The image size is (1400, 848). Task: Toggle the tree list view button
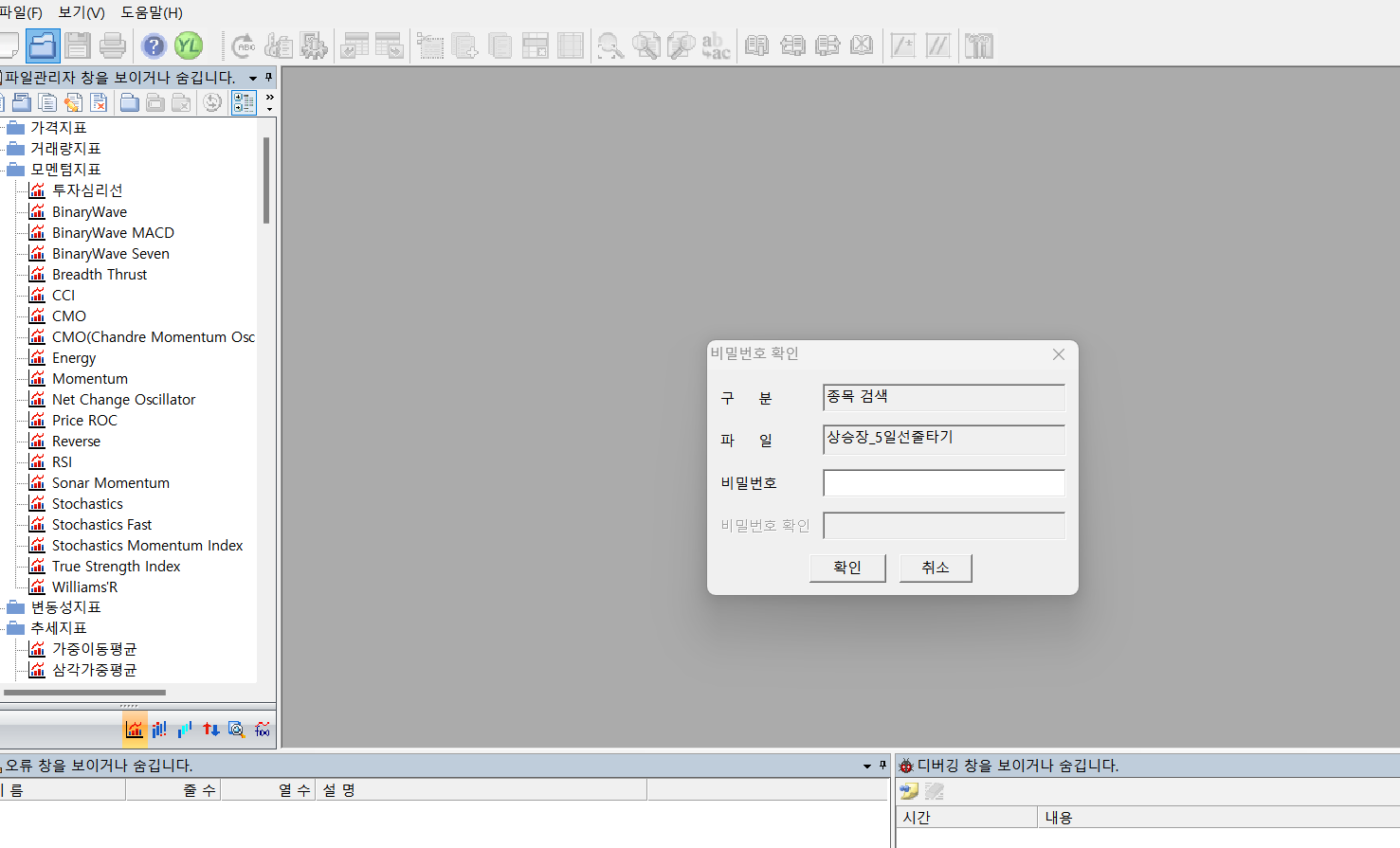tap(244, 102)
